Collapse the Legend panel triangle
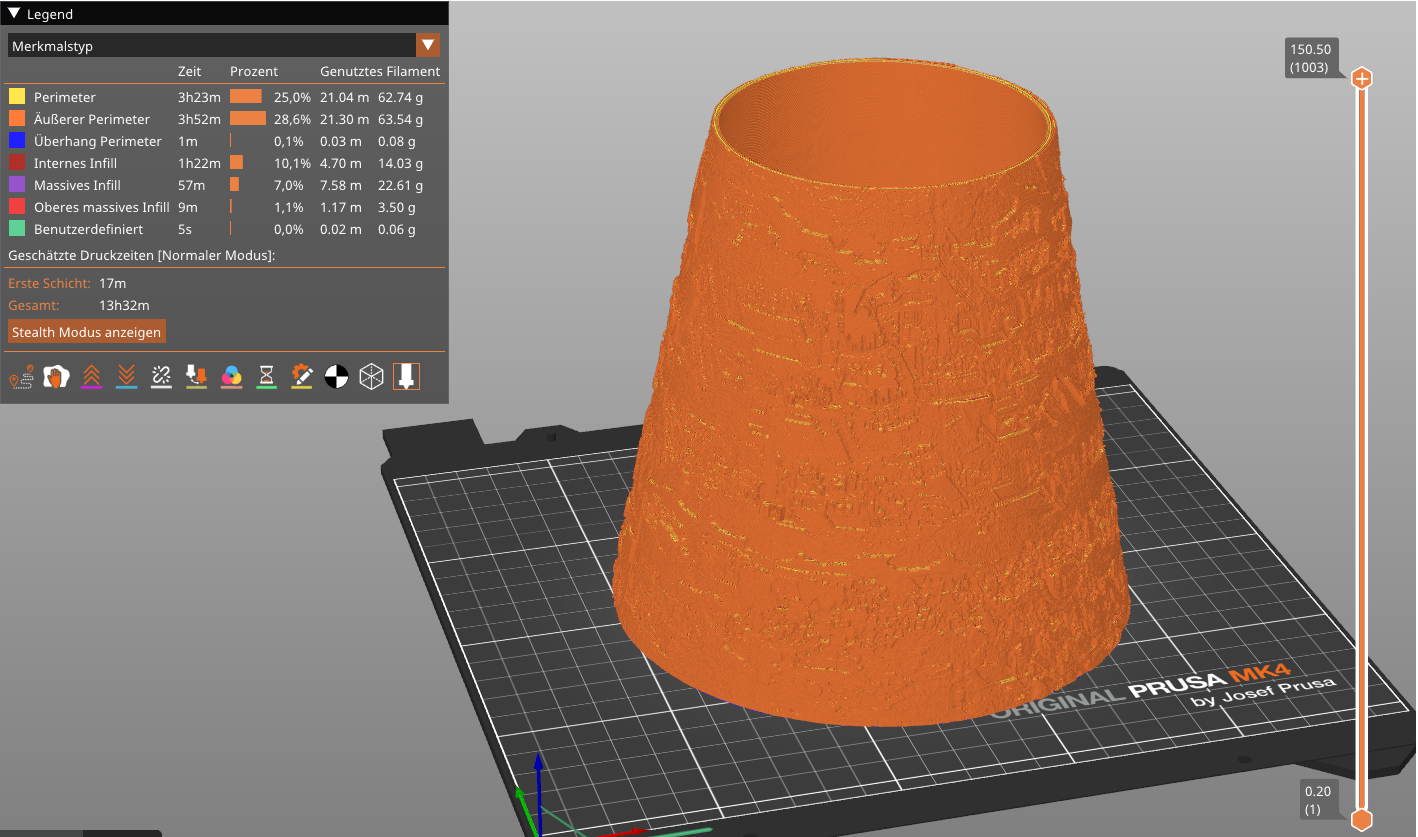This screenshot has width=1418, height=837. (15, 14)
